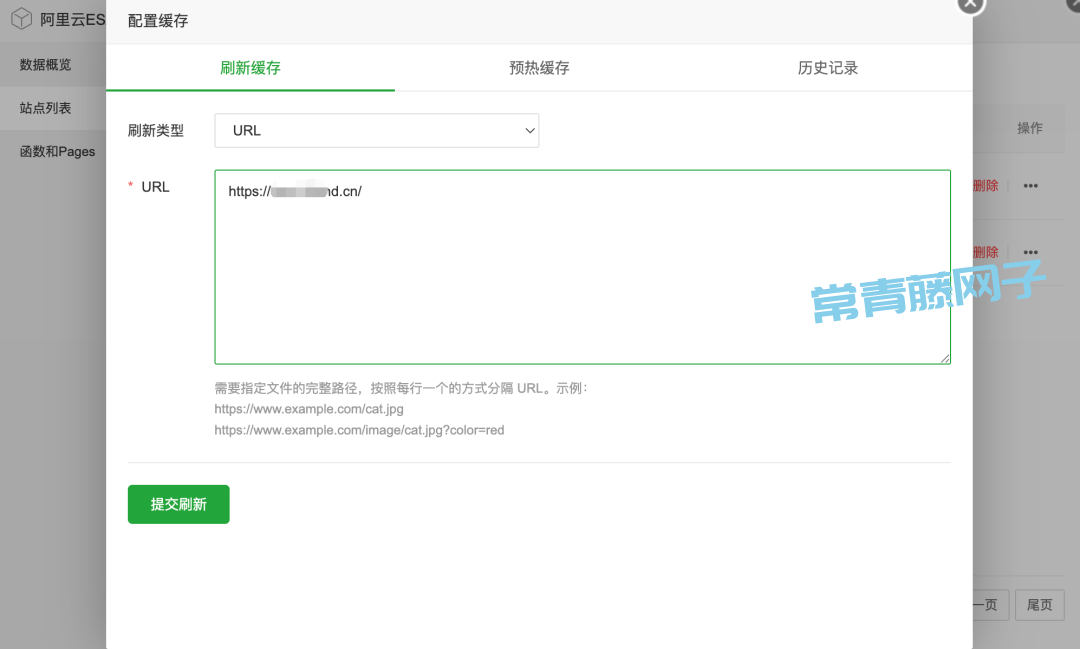Screen dimensions: 1080x649
Task: Click 删除 link in the first row
Action: pyautogui.click(x=985, y=186)
